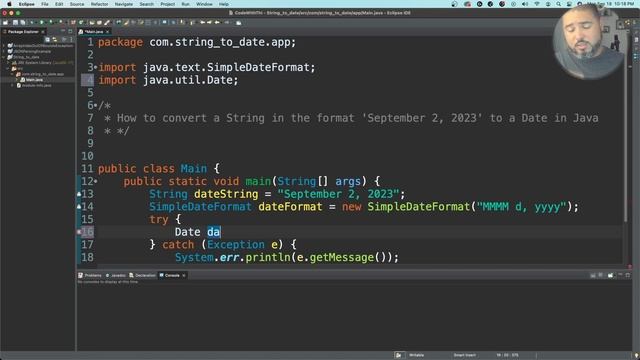Open the macOS volume control
Image resolution: width=640 pixels, height=360 pixels.
tap(525, 4)
